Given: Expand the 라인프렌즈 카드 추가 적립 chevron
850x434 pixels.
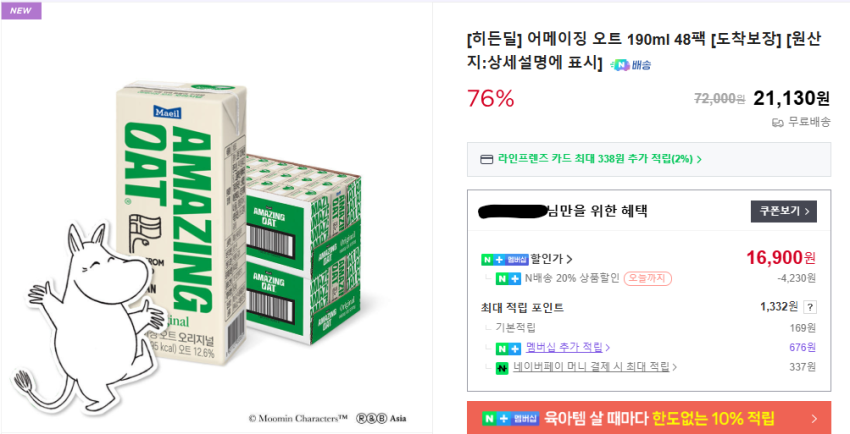Looking at the screenshot, I should (x=699, y=159).
